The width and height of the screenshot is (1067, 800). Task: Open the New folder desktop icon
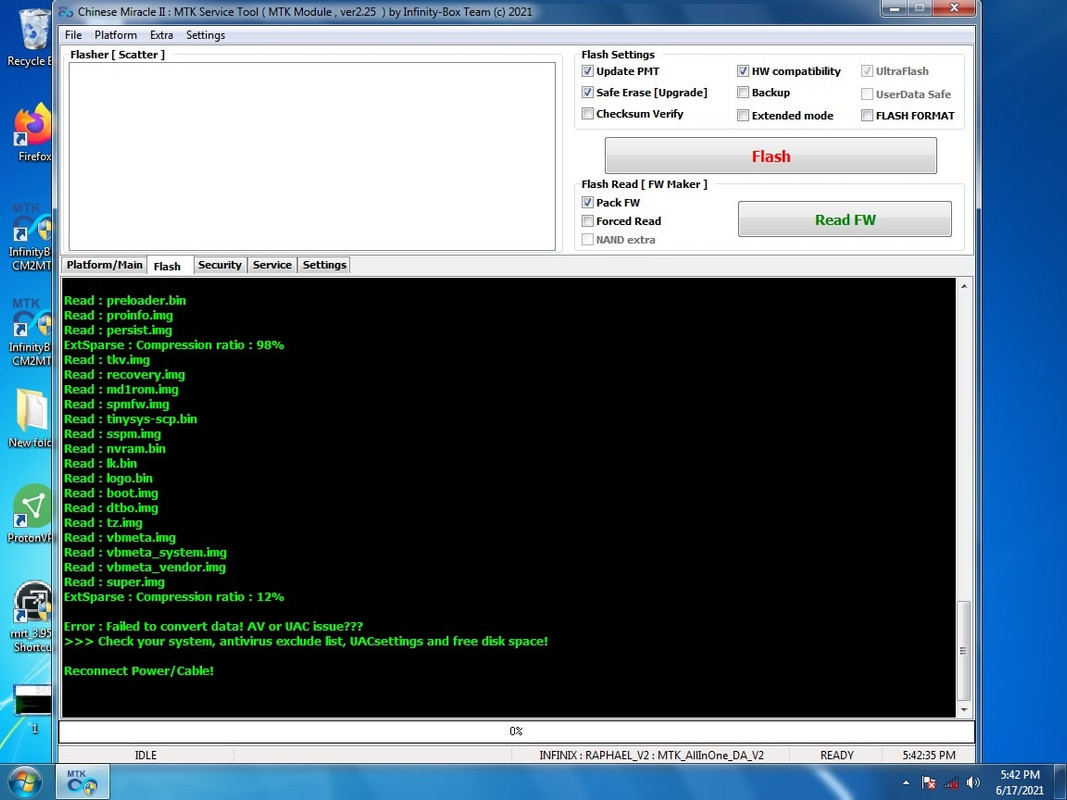[31, 418]
